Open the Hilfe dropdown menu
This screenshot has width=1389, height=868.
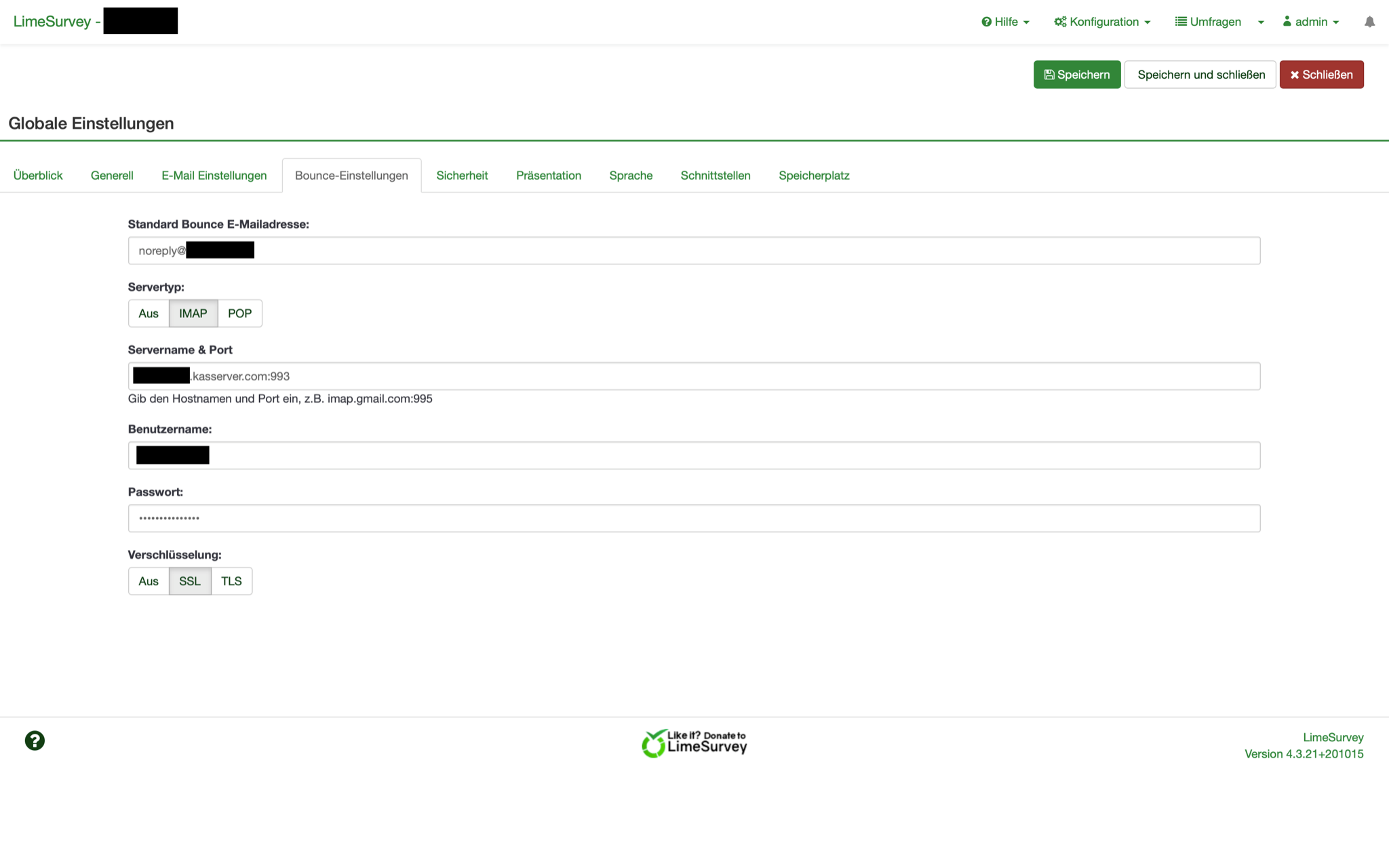pyautogui.click(x=1005, y=22)
